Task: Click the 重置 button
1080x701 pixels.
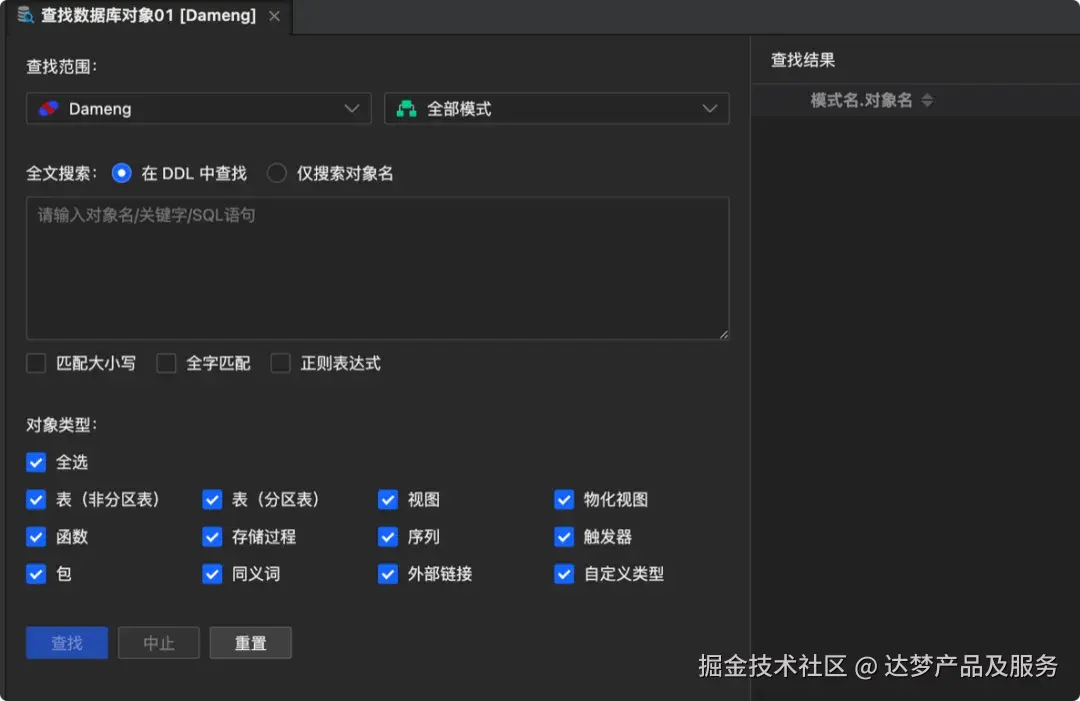Action: [251, 642]
